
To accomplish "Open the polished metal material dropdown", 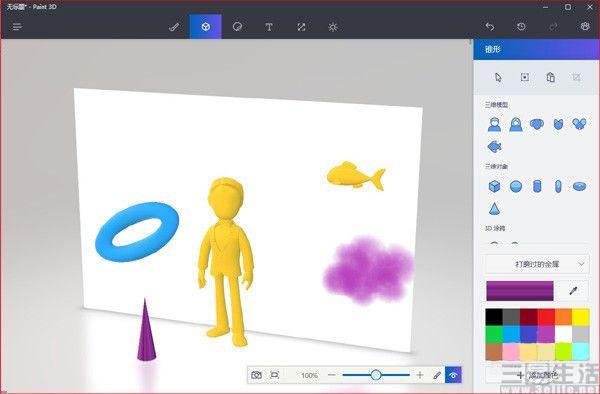I will coord(537,264).
